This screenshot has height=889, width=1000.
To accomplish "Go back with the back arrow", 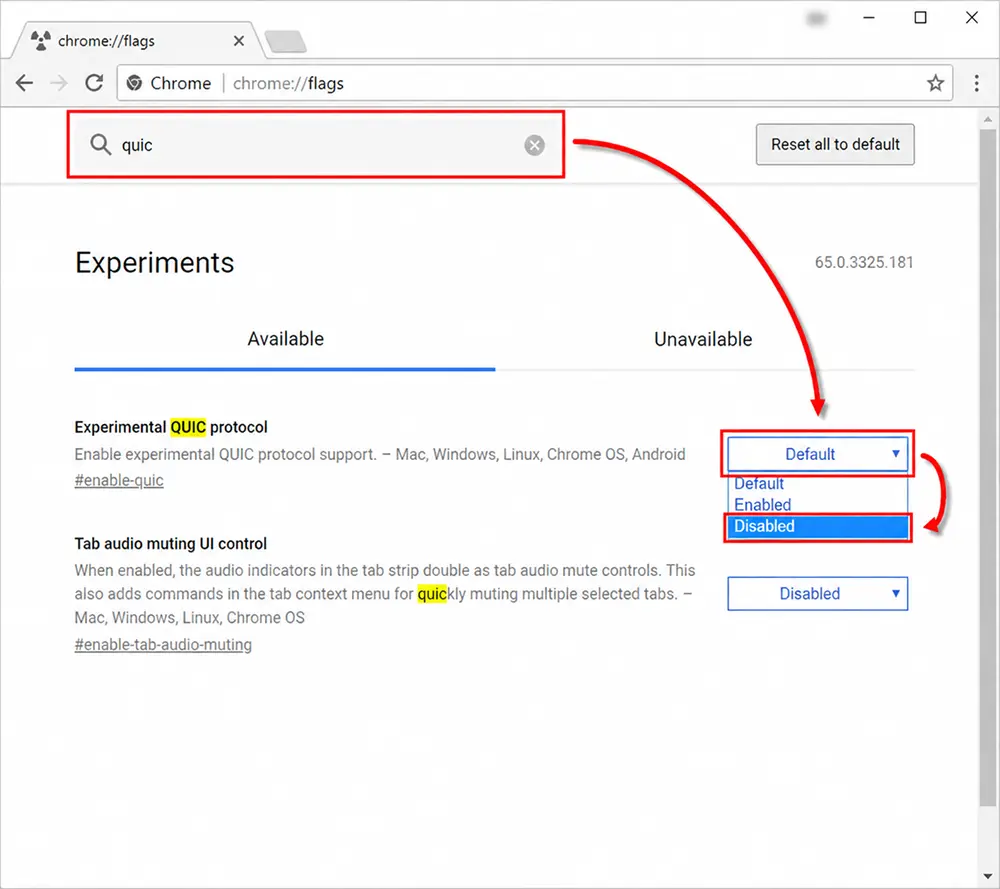I will coord(24,83).
